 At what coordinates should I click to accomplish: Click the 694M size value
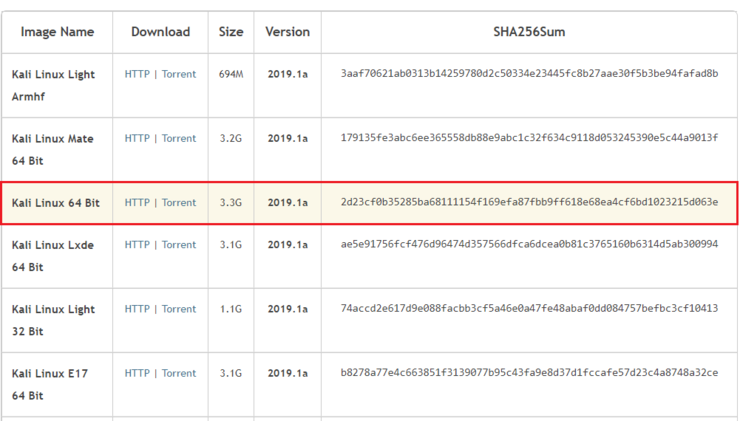coord(231,74)
